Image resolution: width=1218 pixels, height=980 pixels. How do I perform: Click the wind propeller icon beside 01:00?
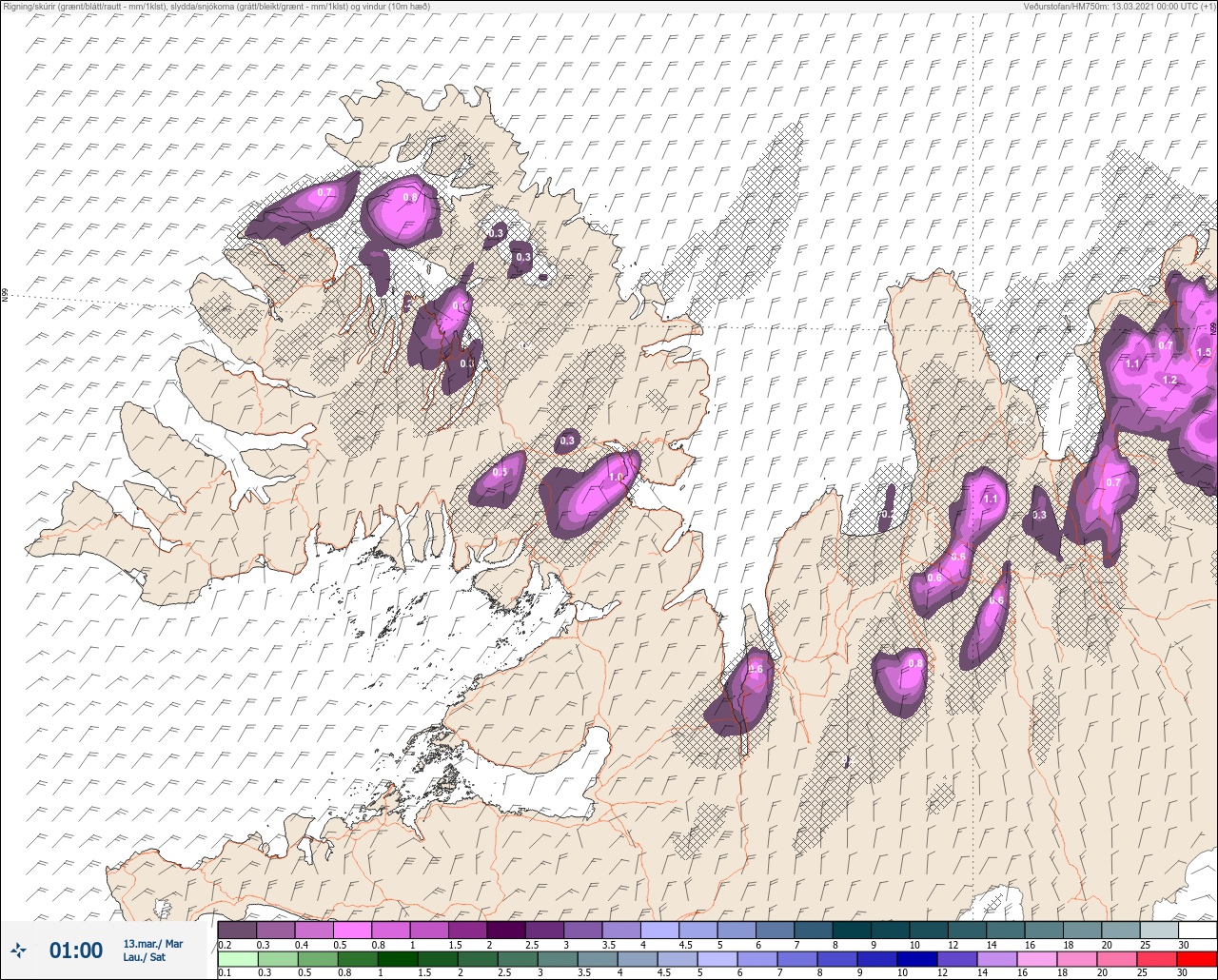[x=19, y=950]
